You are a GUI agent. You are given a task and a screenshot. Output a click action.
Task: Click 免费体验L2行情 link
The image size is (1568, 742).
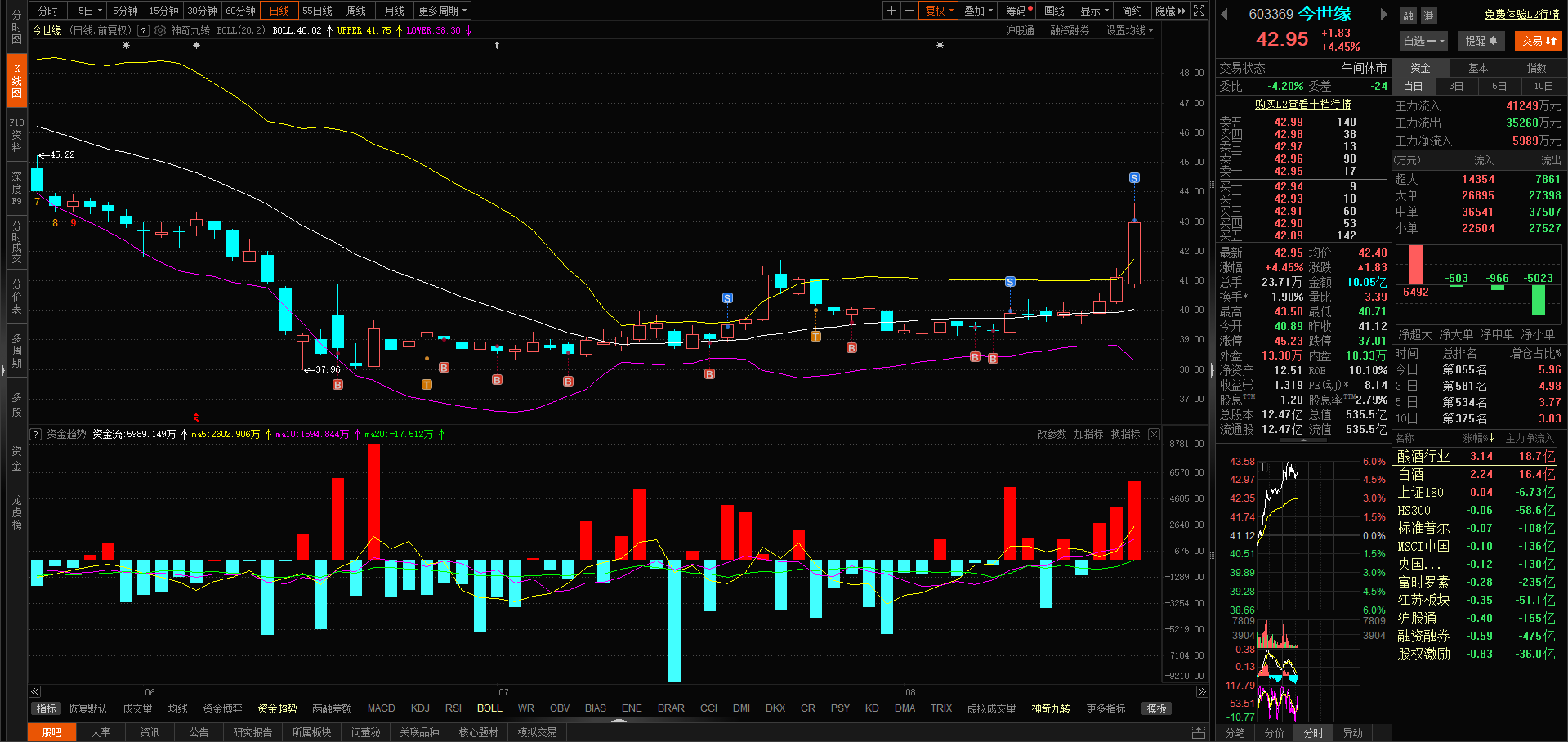[1521, 15]
